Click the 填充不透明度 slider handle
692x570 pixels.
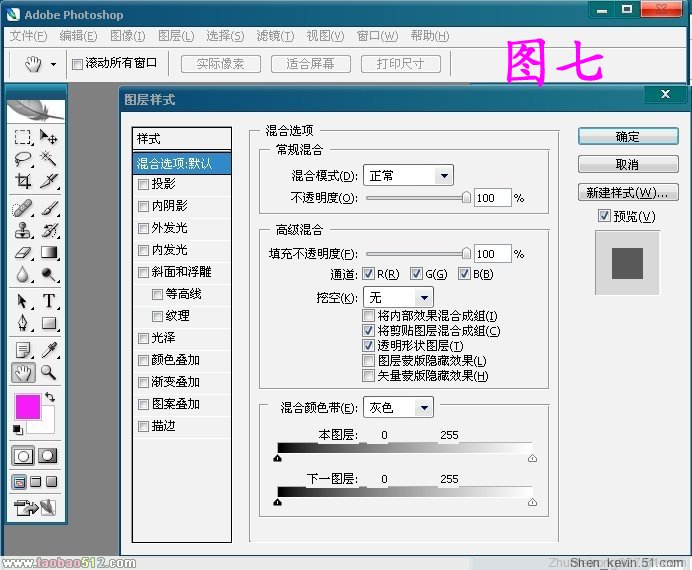tap(466, 253)
